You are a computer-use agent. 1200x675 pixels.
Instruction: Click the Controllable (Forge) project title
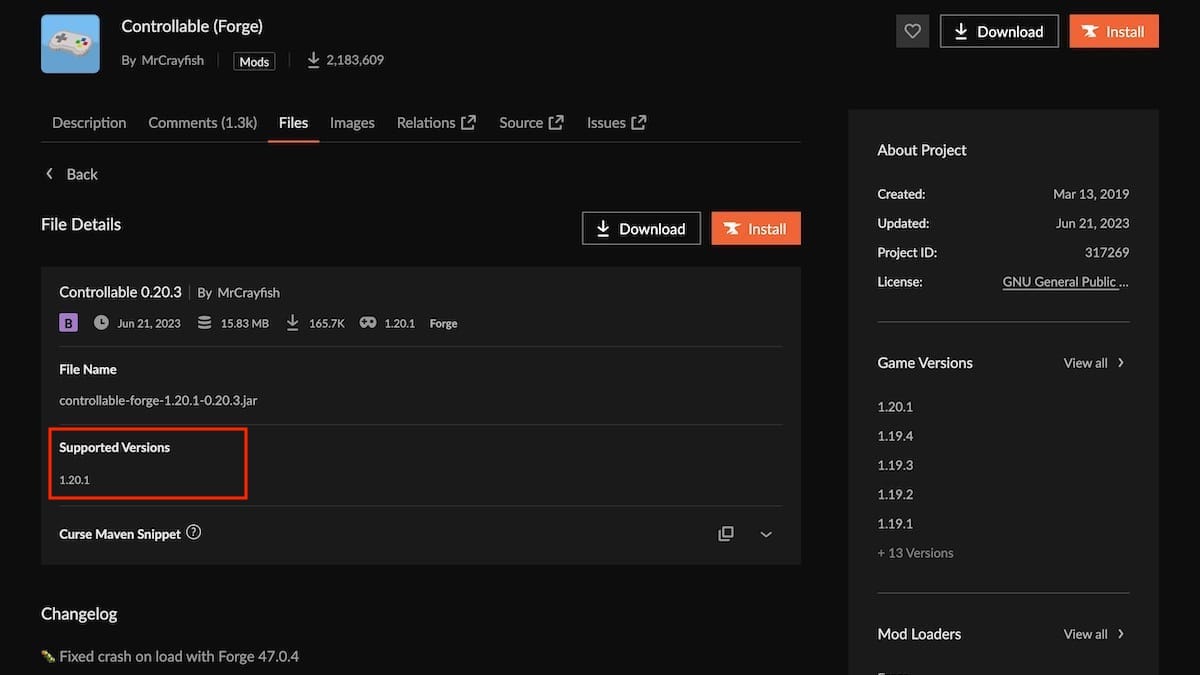192,26
